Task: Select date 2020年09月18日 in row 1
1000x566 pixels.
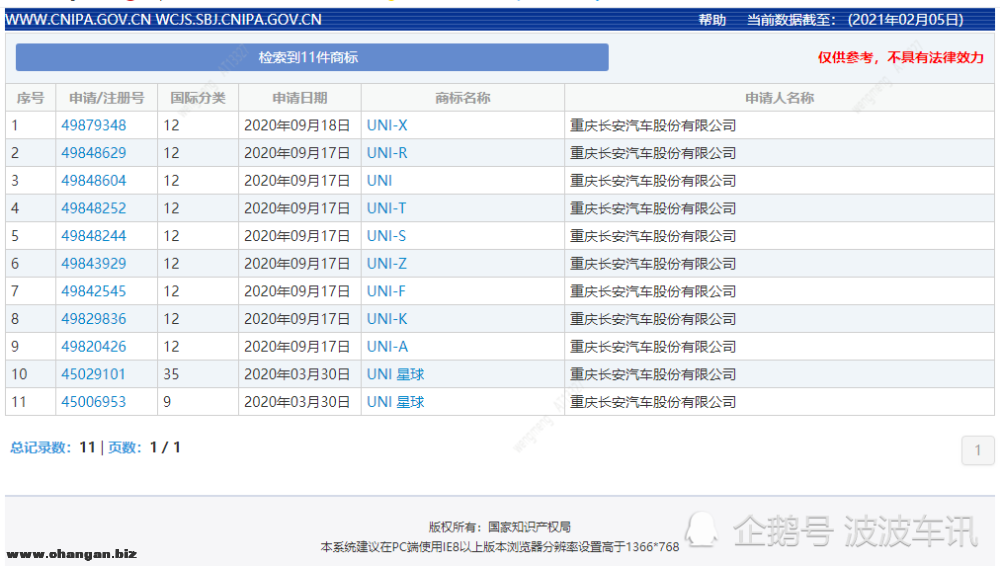Action: pos(297,126)
